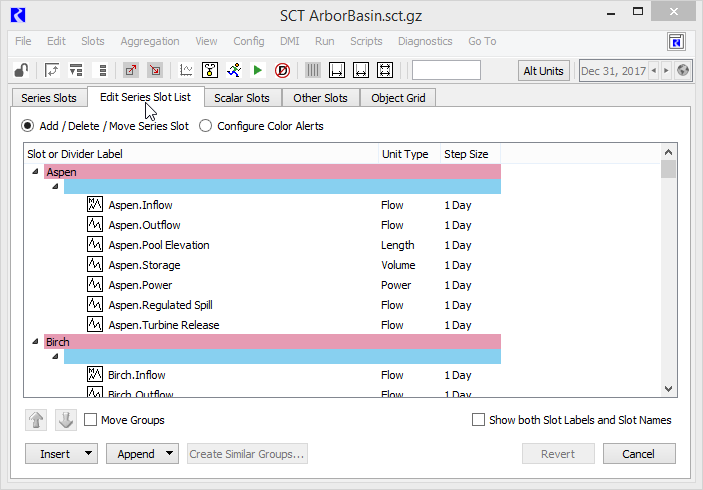Click the Alt Units button
Image resolution: width=703 pixels, height=490 pixels.
[x=544, y=70]
